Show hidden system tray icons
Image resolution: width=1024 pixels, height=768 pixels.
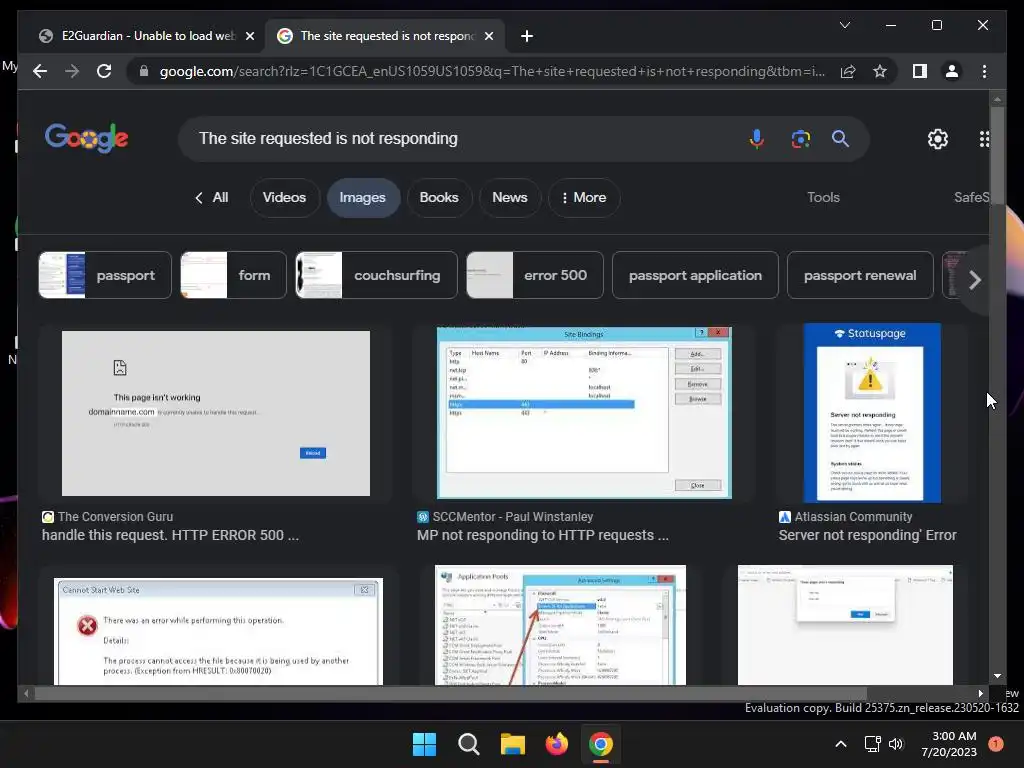(x=841, y=744)
